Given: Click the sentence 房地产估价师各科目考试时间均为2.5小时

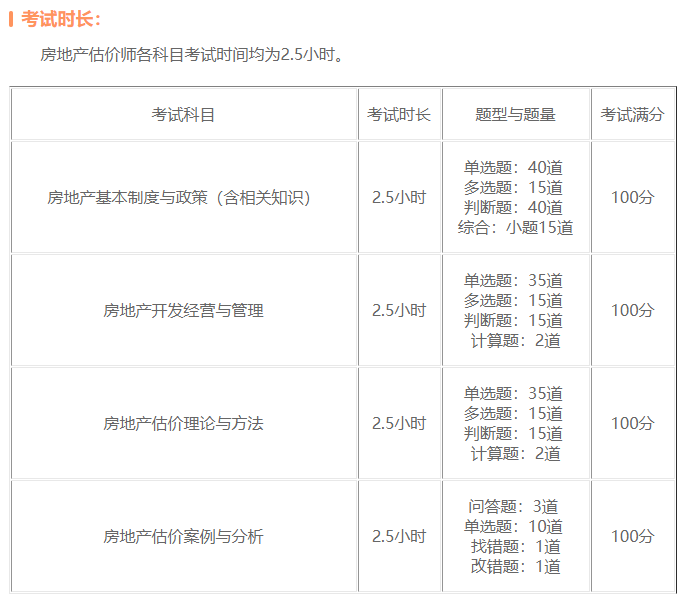Looking at the screenshot, I should click(x=194, y=54).
